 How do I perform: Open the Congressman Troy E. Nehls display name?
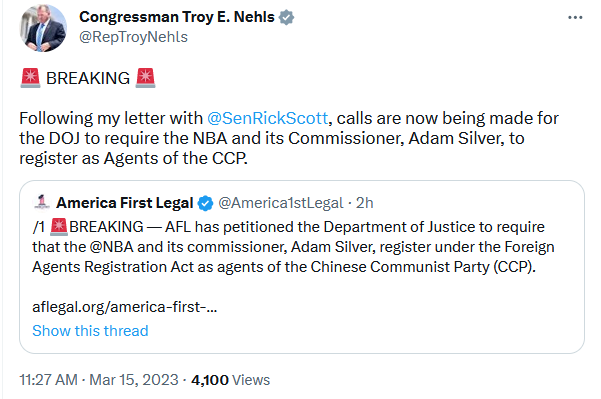point(177,17)
